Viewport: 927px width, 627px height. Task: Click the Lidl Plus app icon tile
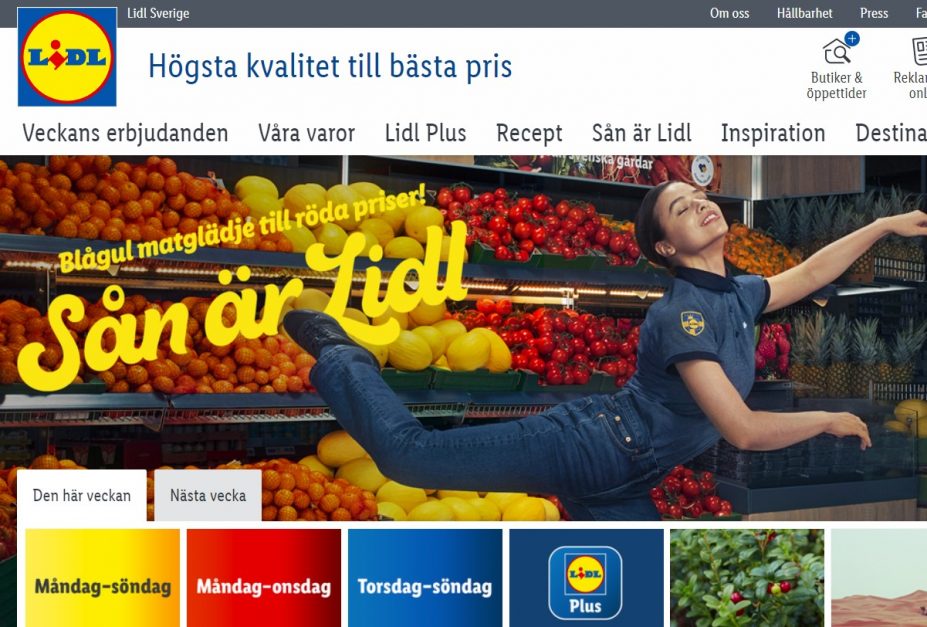(x=586, y=578)
